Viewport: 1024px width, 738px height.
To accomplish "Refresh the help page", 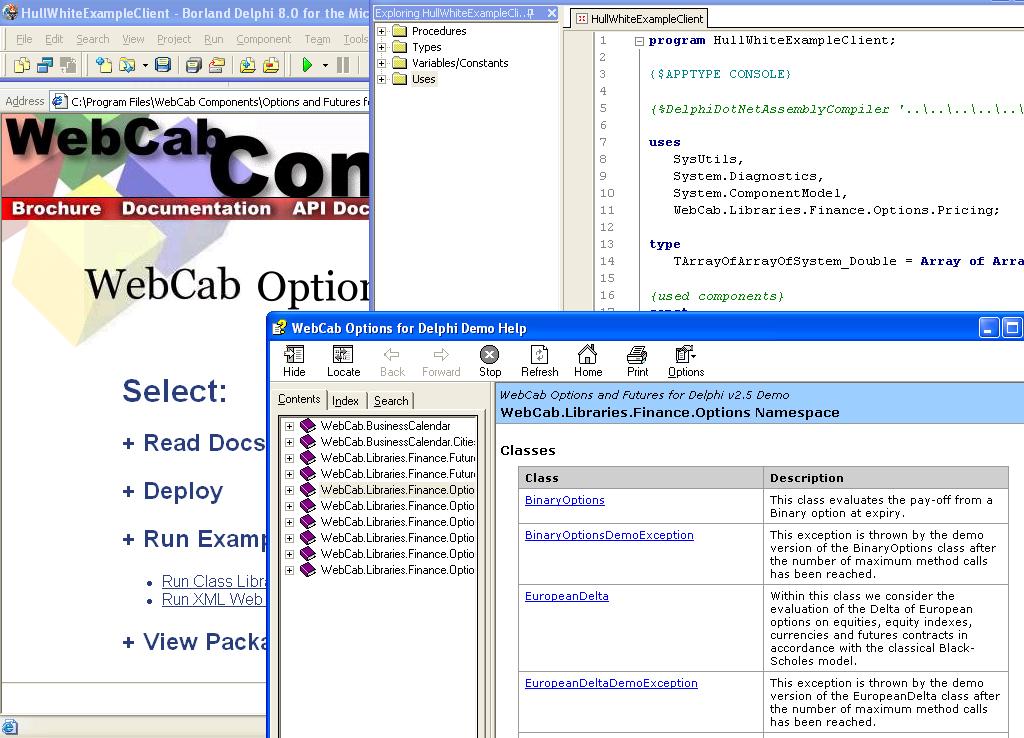I will coord(539,361).
